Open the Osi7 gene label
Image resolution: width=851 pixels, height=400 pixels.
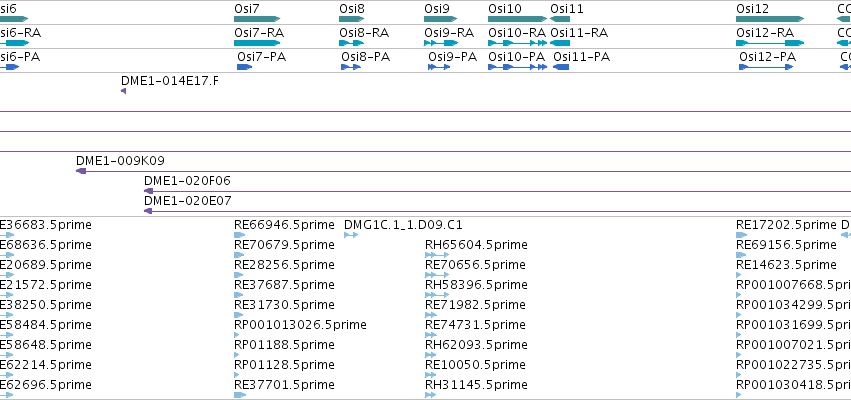(x=247, y=9)
